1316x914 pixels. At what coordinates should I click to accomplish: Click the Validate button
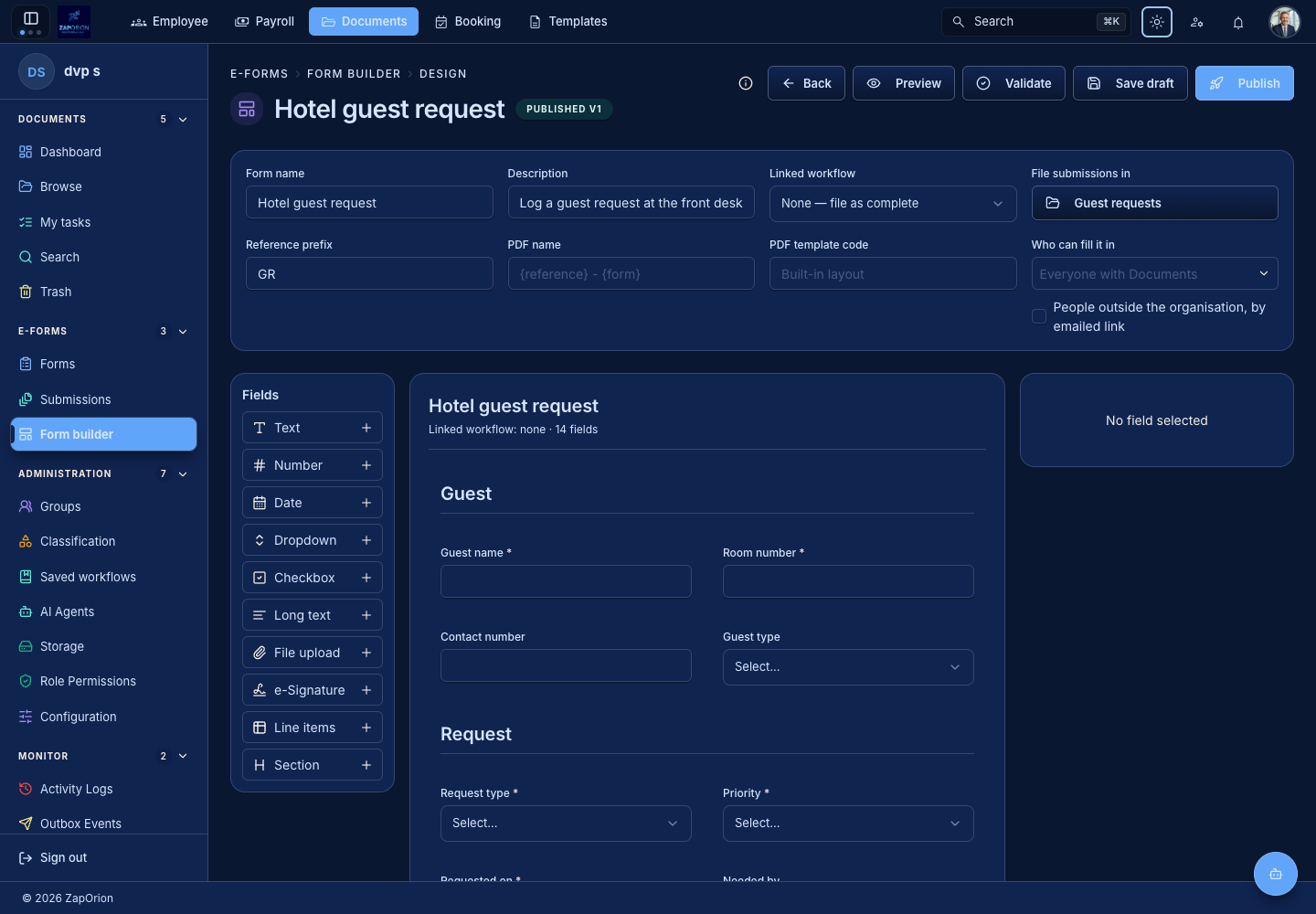click(1014, 83)
